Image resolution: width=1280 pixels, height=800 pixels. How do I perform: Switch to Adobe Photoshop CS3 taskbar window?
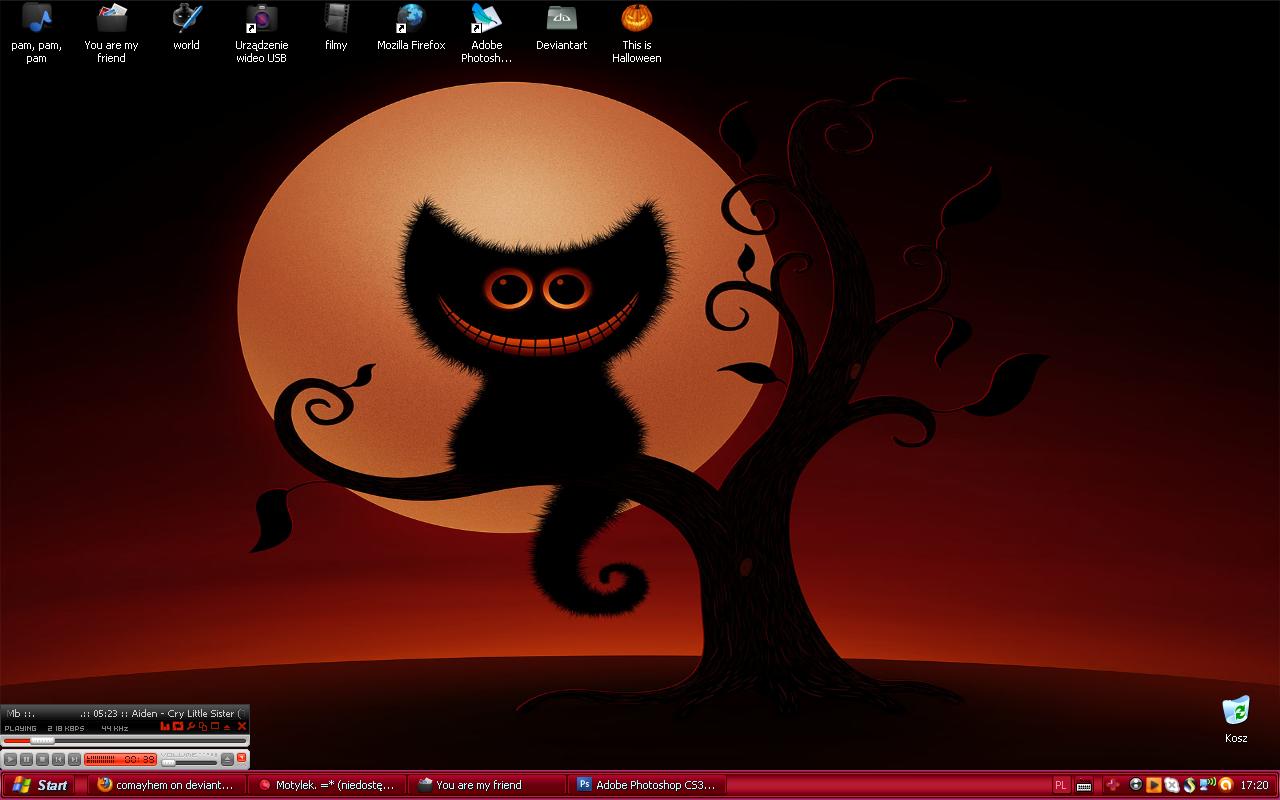pos(646,785)
